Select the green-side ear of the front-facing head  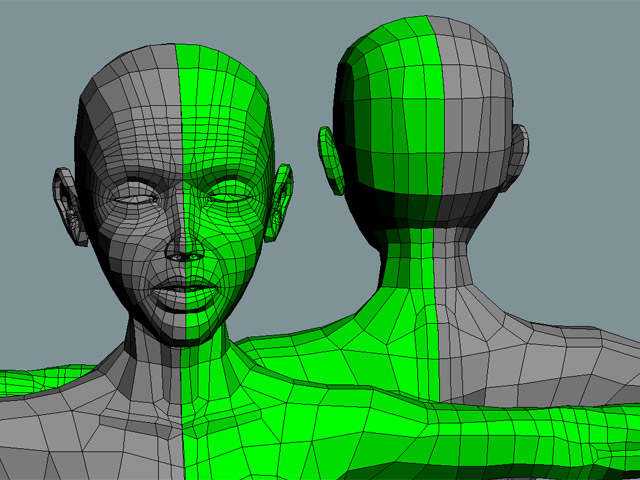tap(281, 200)
